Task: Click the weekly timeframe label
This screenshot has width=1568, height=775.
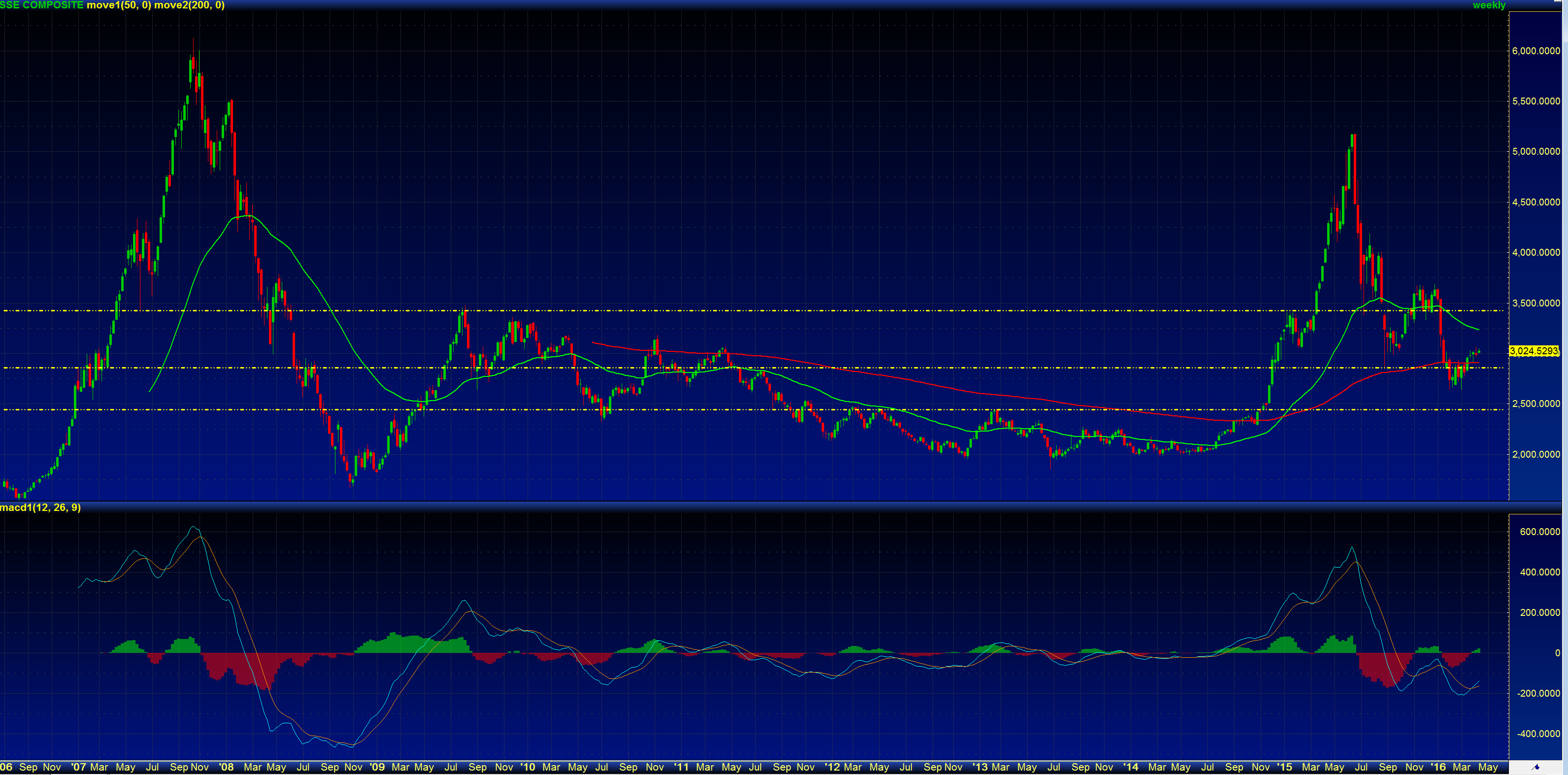Action: [1489, 5]
